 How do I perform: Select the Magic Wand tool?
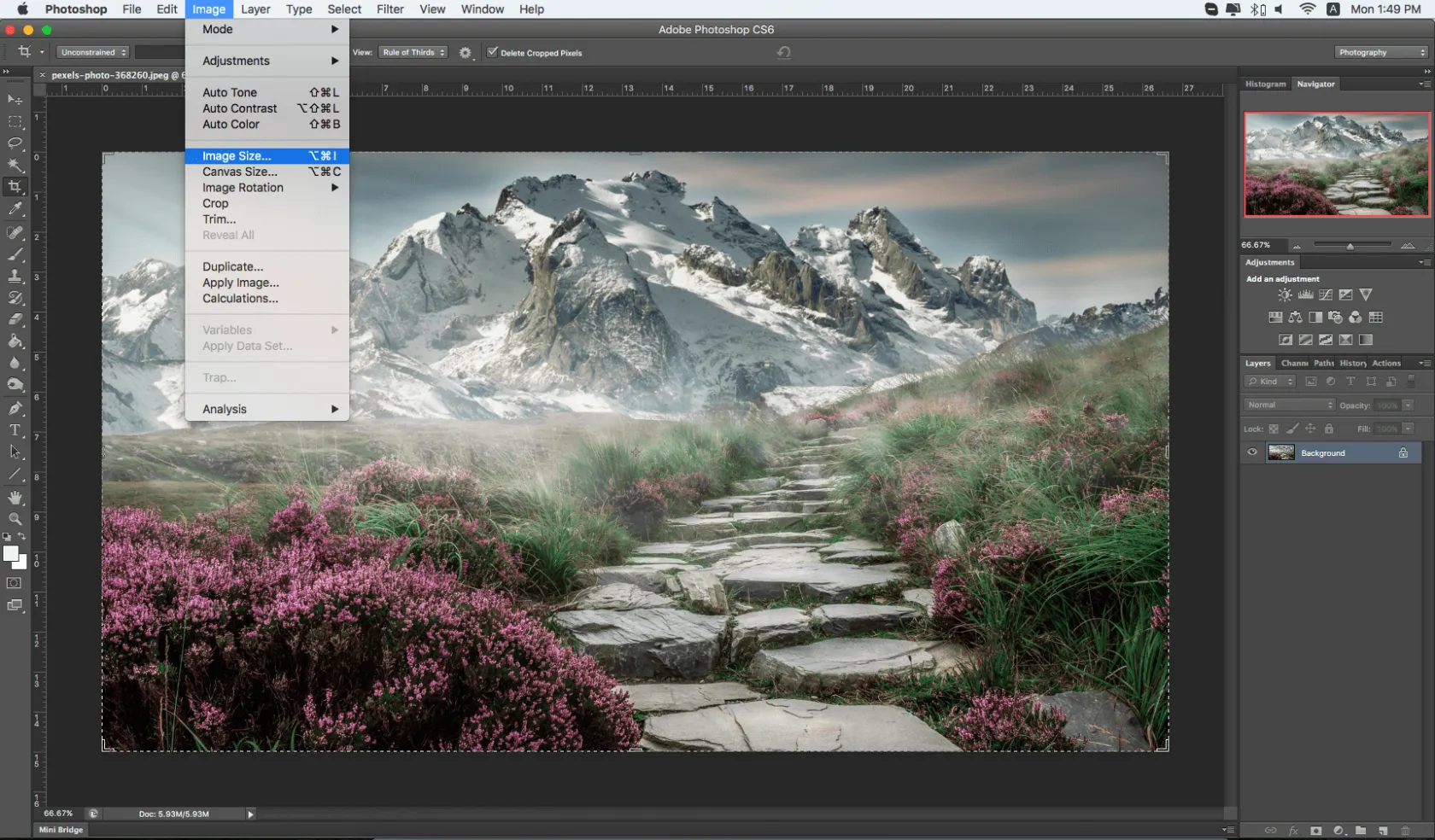pos(15,165)
